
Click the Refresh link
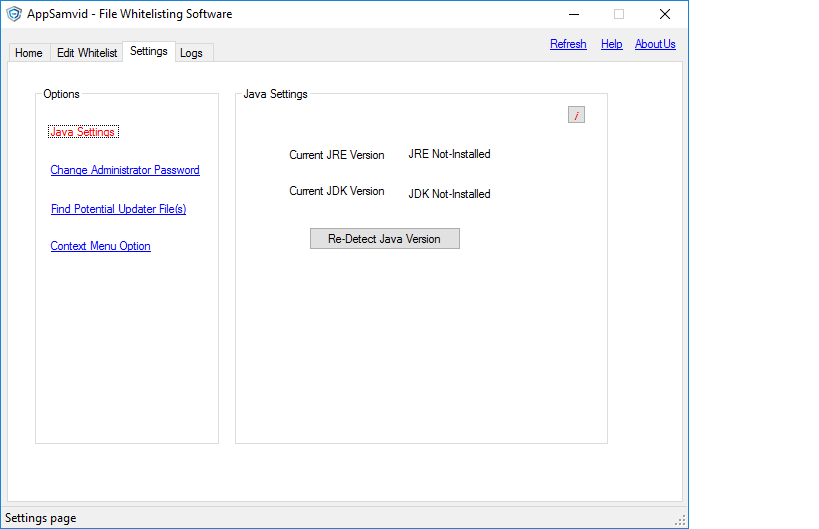pos(568,44)
